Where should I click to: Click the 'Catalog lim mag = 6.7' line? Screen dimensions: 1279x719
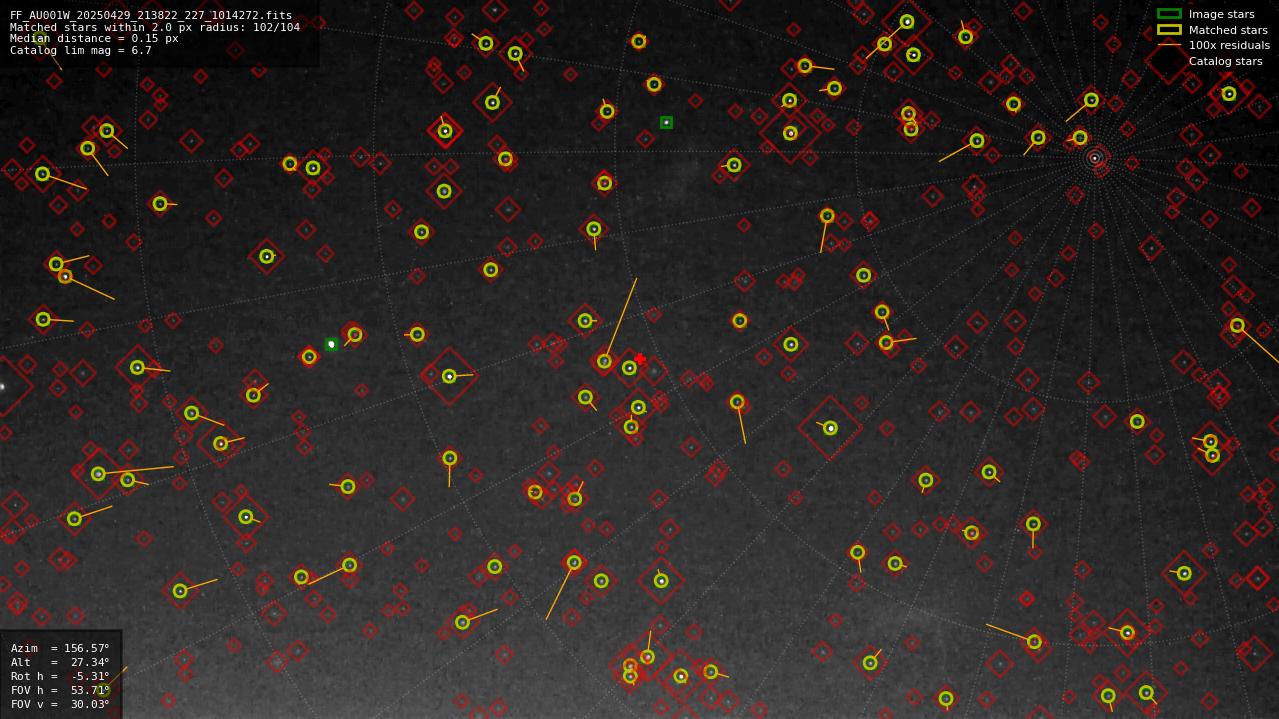81,50
